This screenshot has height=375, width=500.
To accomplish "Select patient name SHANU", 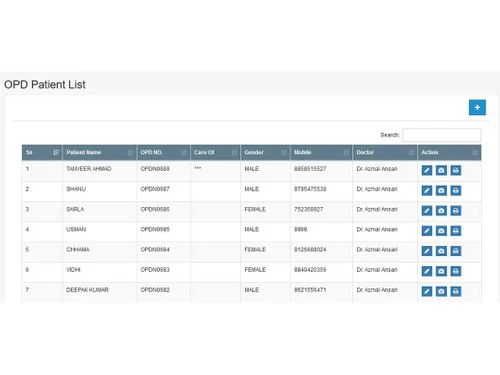I will pyautogui.click(x=76, y=189).
